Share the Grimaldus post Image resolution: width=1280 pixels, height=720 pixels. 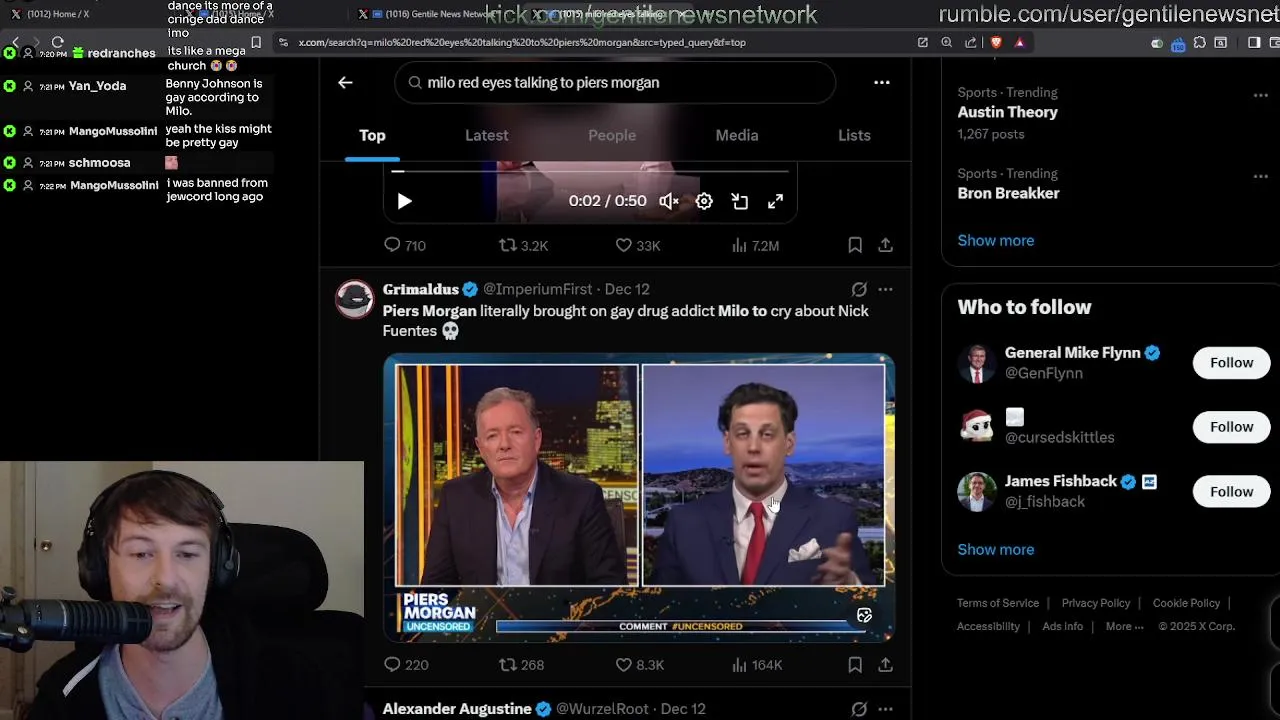pos(885,665)
